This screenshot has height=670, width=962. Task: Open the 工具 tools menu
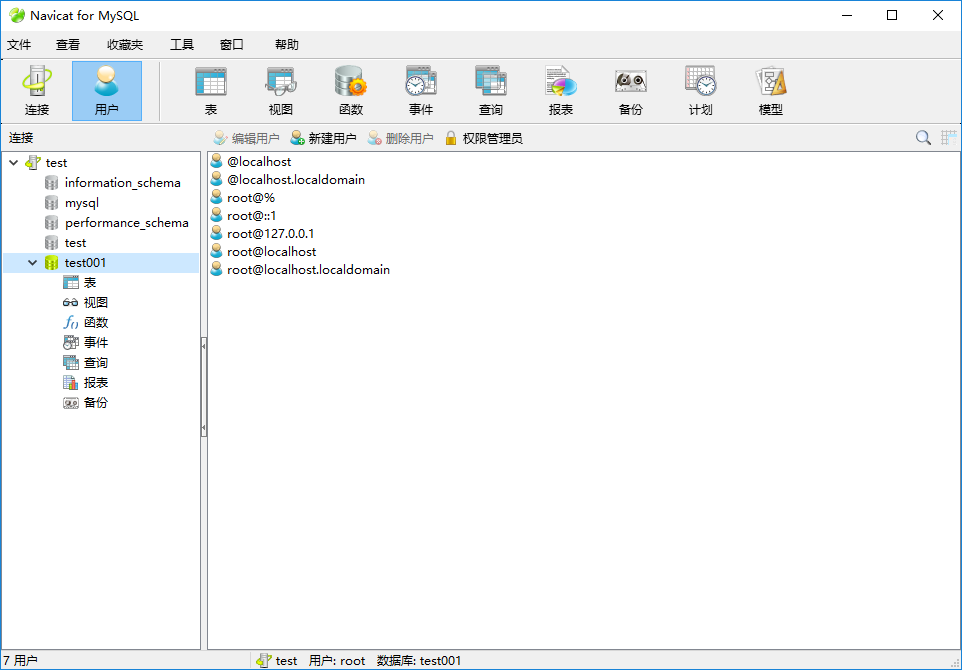182,45
